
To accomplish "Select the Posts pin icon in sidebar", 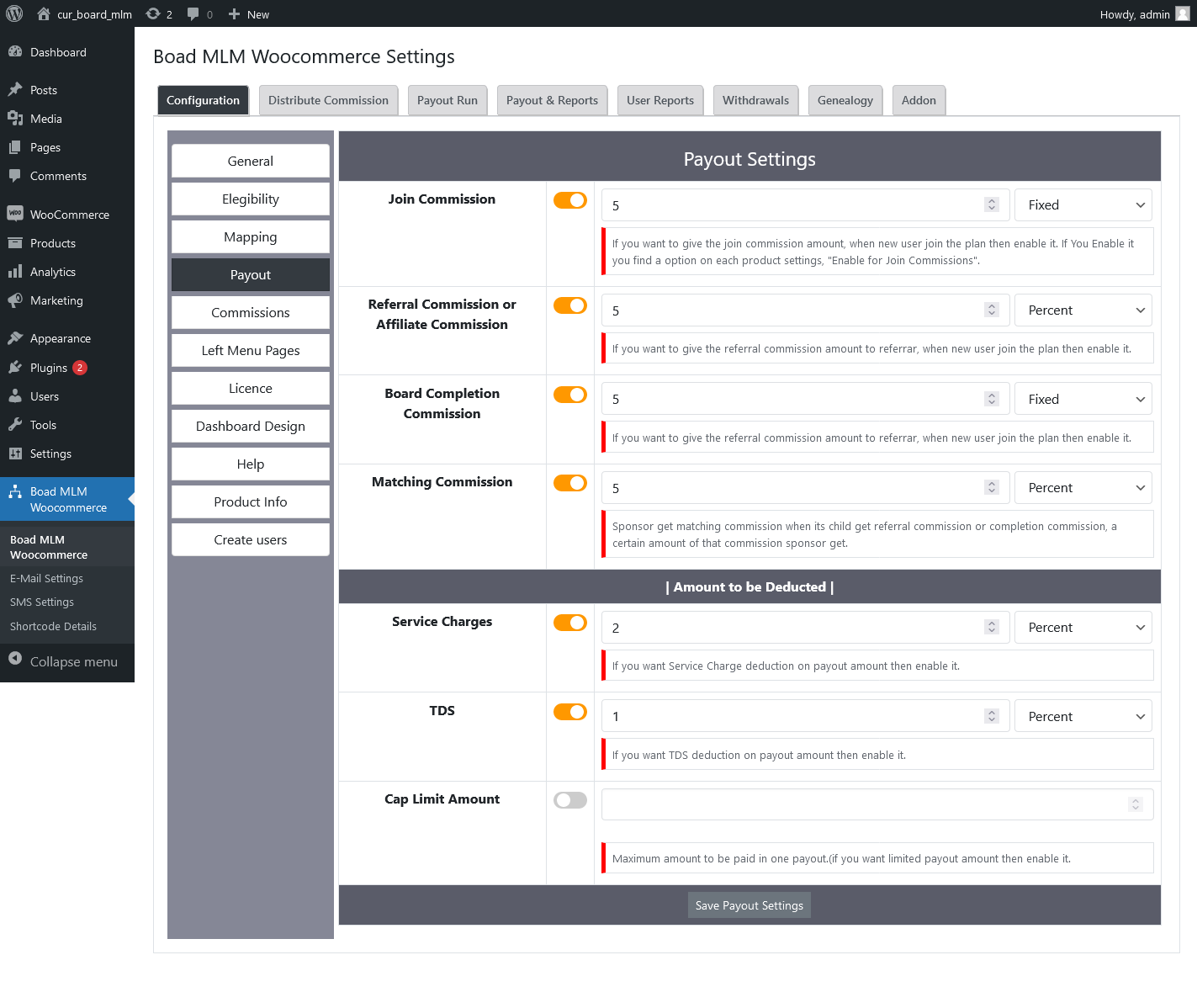I will pos(17,89).
